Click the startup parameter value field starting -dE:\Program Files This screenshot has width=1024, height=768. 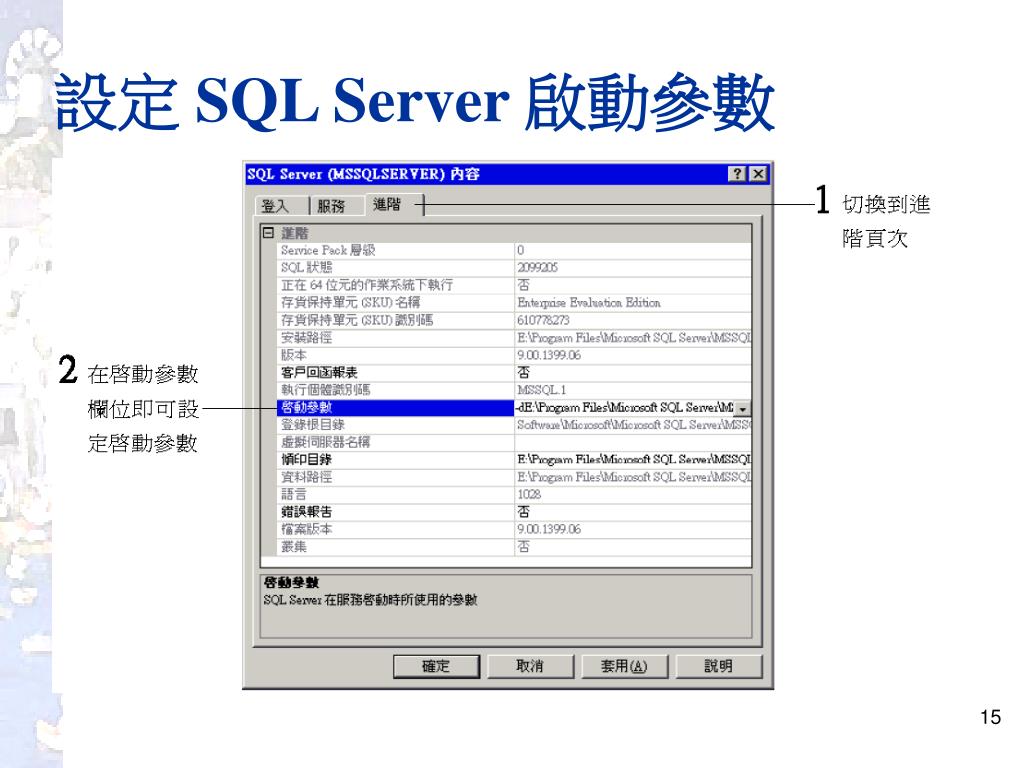point(624,408)
